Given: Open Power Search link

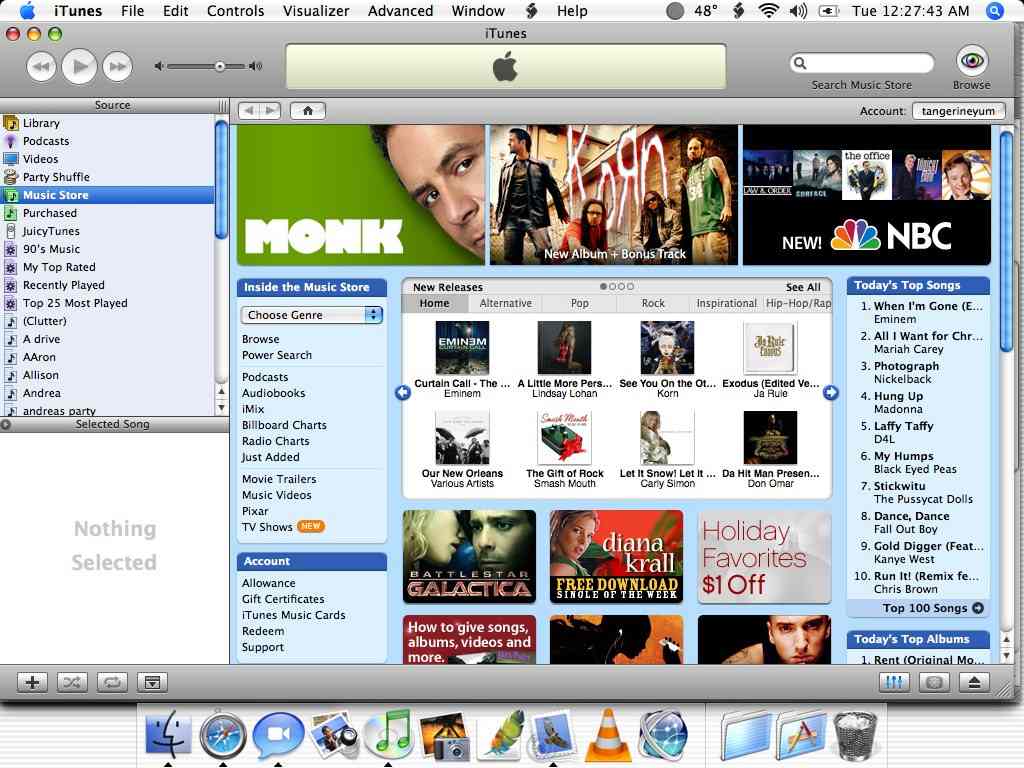Looking at the screenshot, I should [277, 355].
